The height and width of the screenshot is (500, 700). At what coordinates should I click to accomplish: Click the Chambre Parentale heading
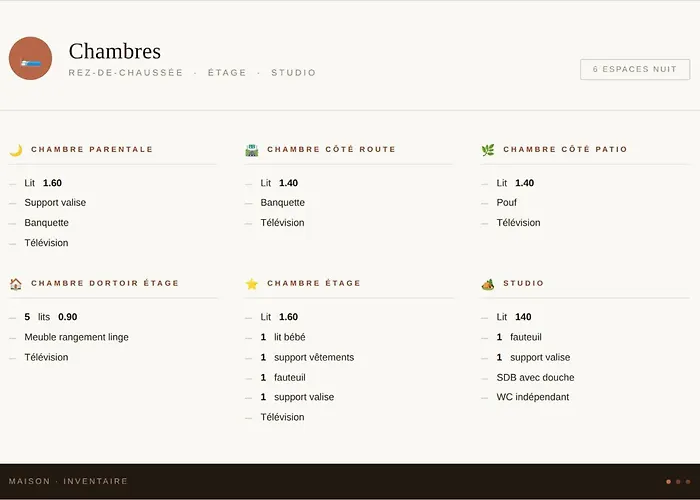pos(92,149)
